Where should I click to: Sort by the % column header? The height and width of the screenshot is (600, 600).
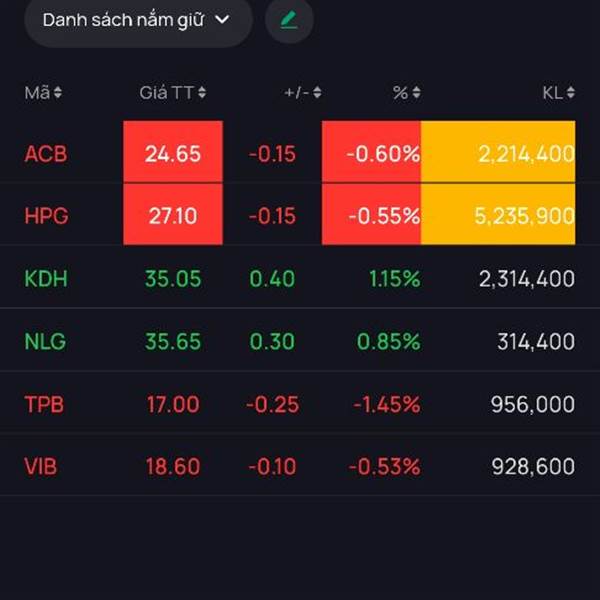point(406,93)
